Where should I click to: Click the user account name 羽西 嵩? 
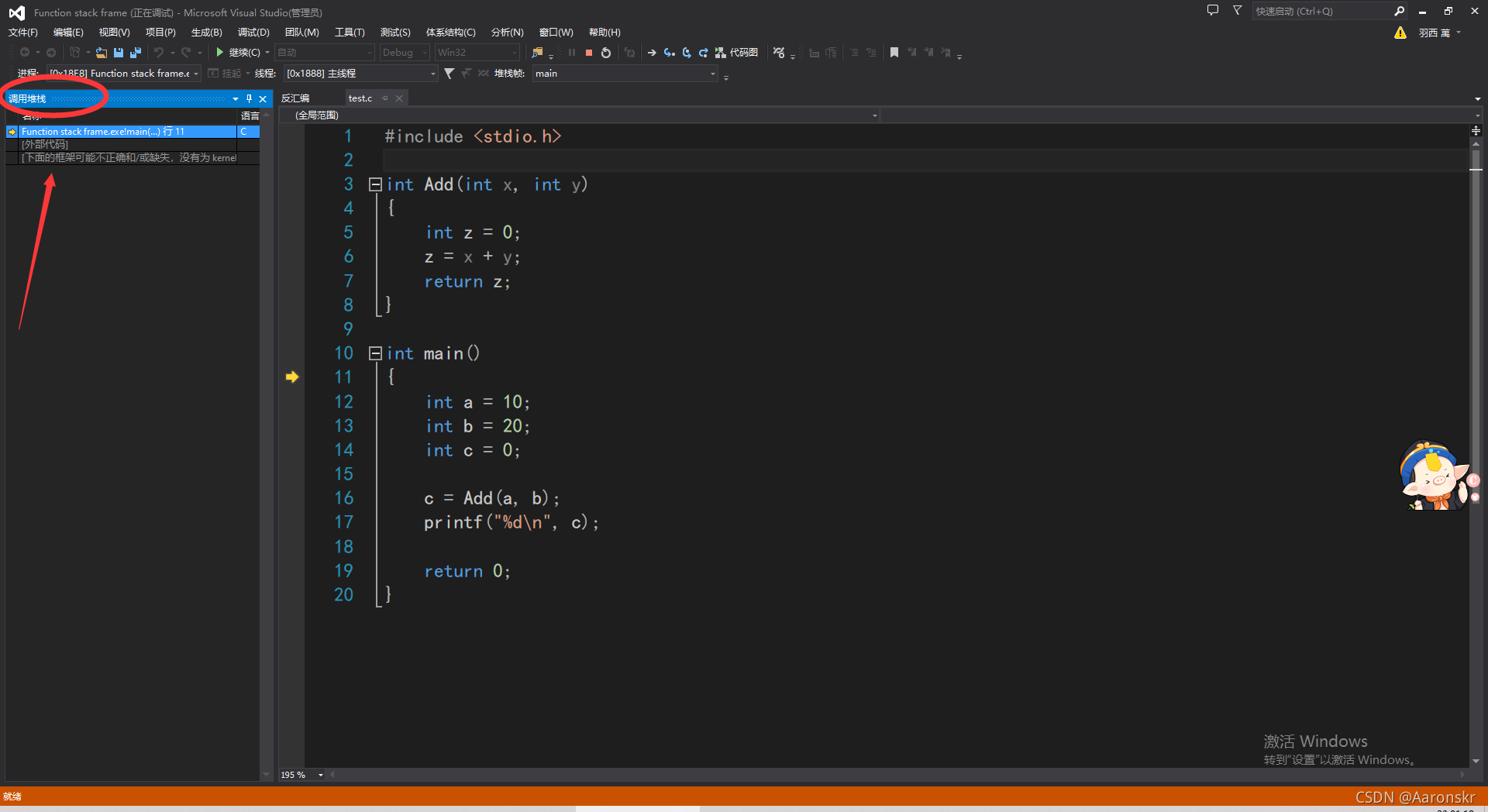(1435, 33)
